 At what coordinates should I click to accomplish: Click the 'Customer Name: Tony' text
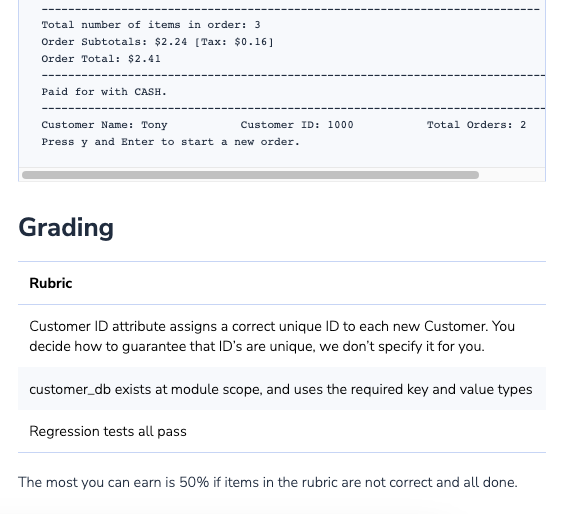coord(104,125)
